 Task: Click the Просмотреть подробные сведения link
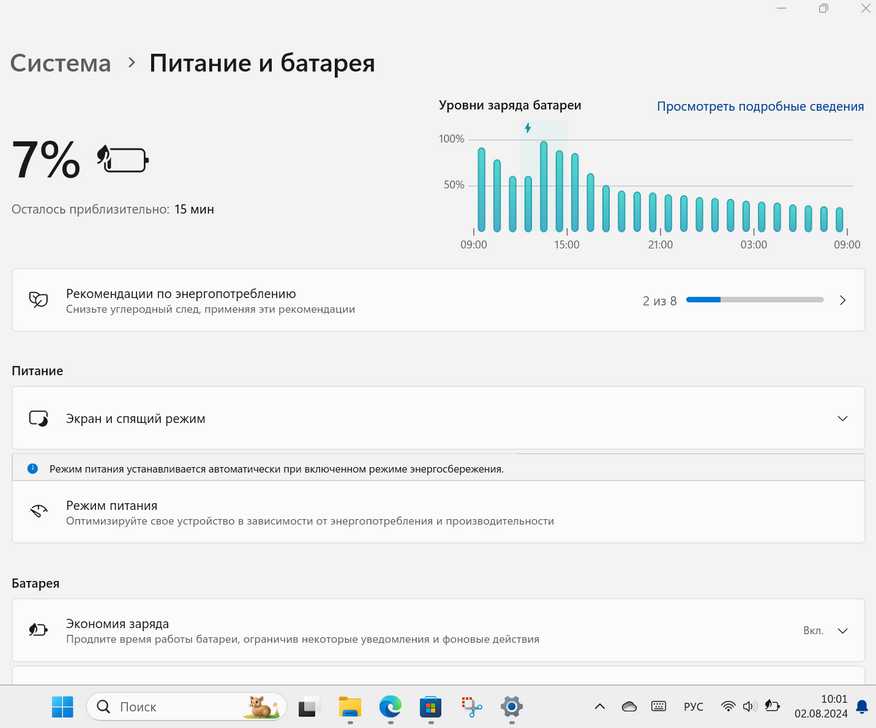click(x=760, y=106)
